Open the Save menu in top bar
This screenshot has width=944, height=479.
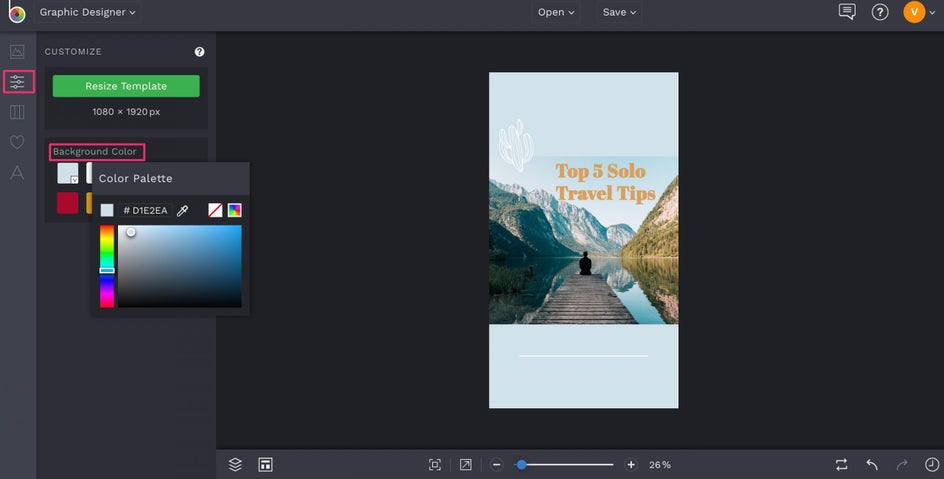click(x=619, y=13)
